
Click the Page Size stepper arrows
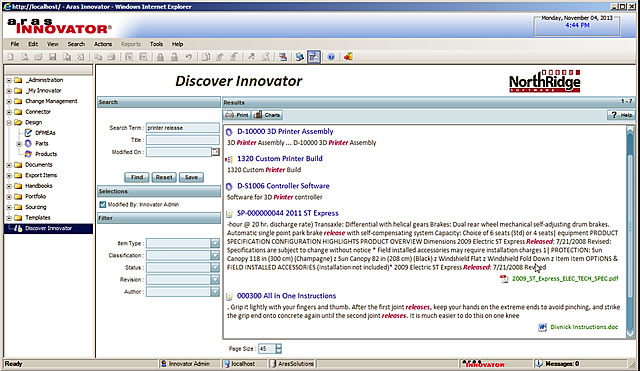click(x=278, y=349)
